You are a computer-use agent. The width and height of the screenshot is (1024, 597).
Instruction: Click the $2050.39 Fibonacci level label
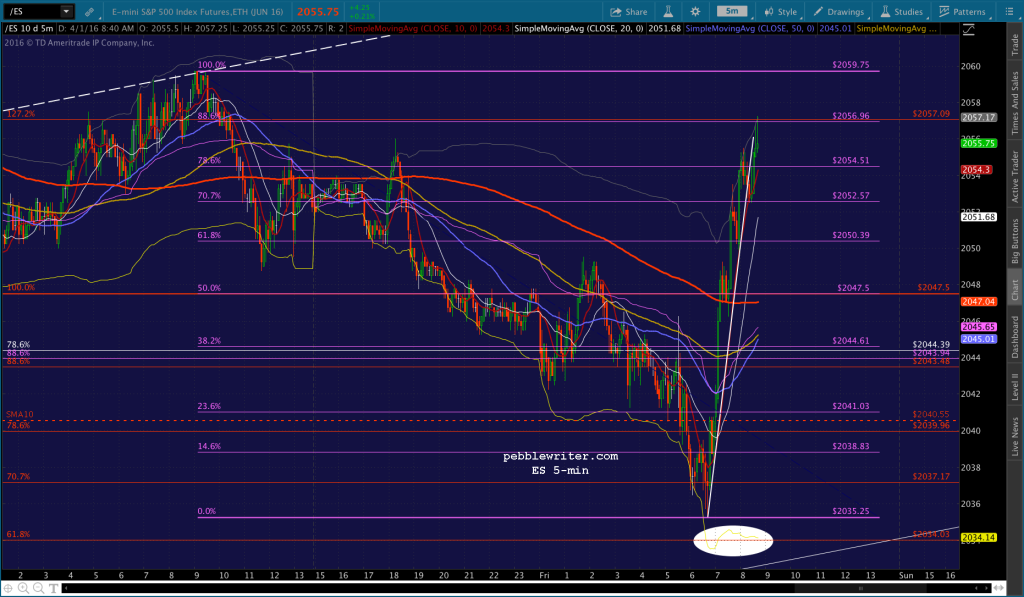pos(850,235)
